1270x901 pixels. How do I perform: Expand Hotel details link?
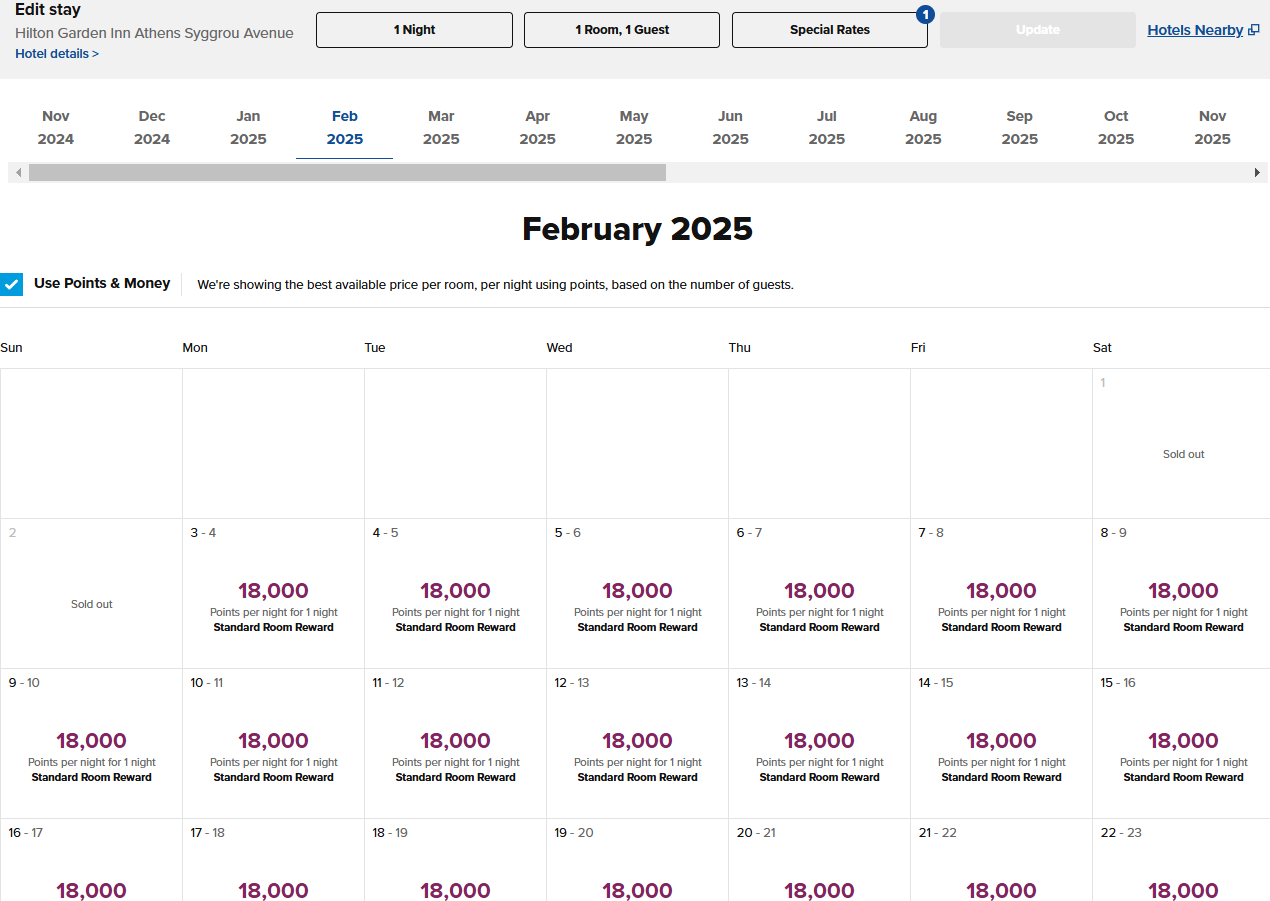click(x=57, y=54)
